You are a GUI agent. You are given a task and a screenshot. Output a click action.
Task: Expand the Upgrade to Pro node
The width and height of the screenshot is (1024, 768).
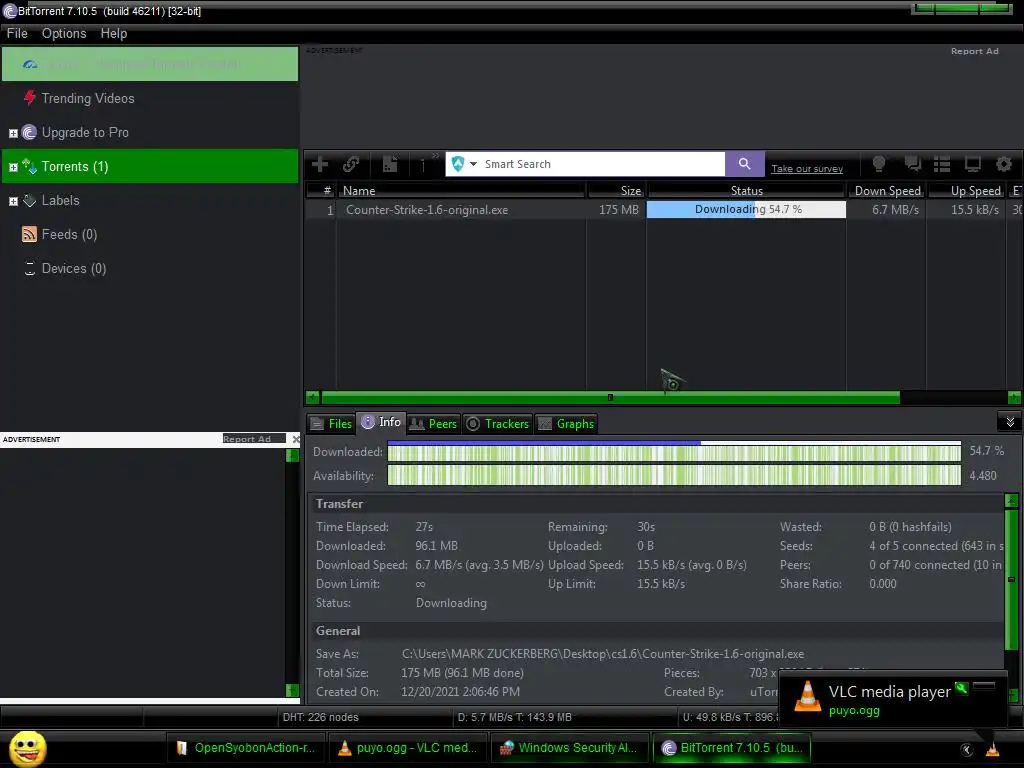tap(13, 133)
